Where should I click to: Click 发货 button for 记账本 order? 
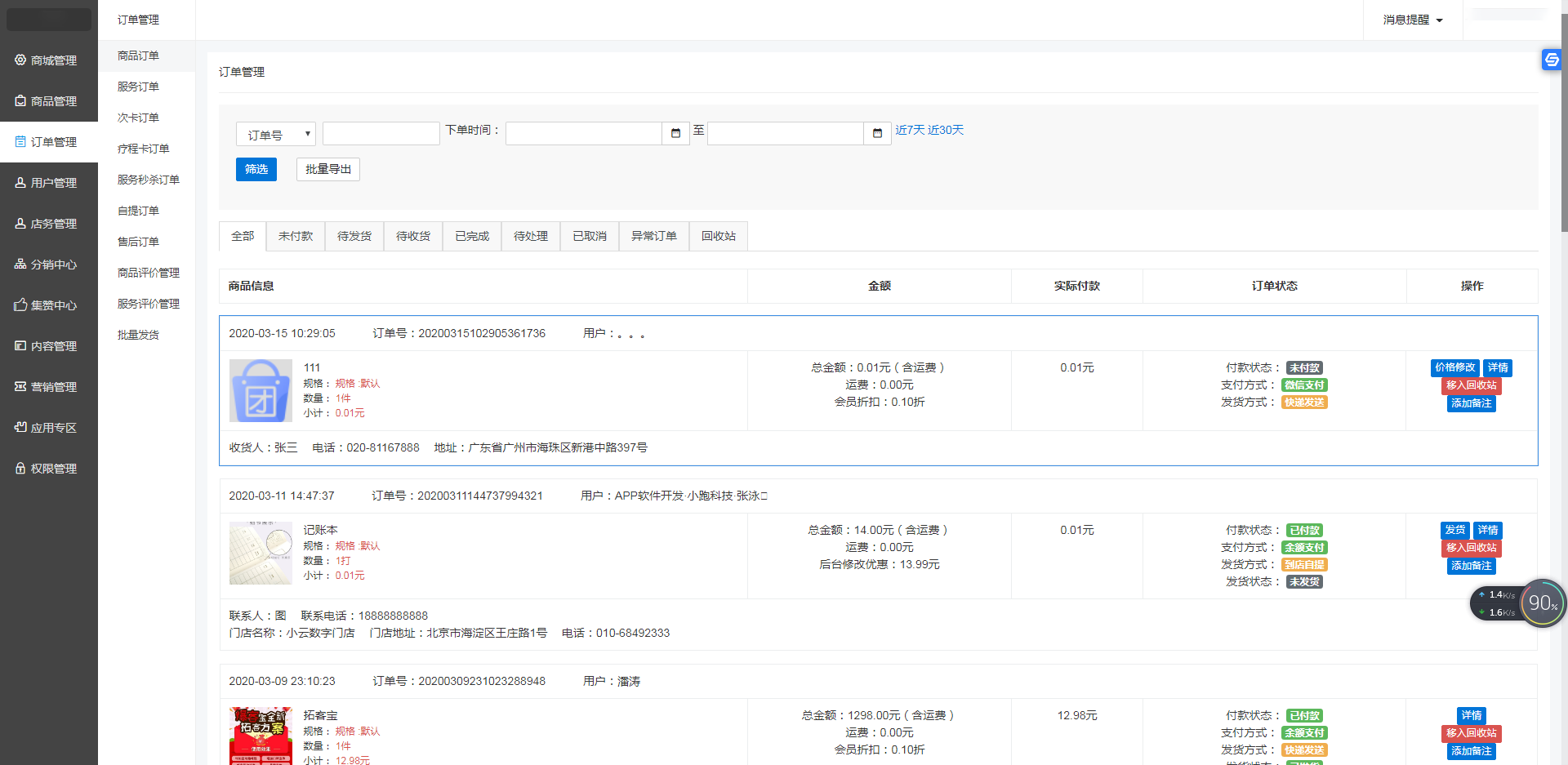coord(1455,530)
